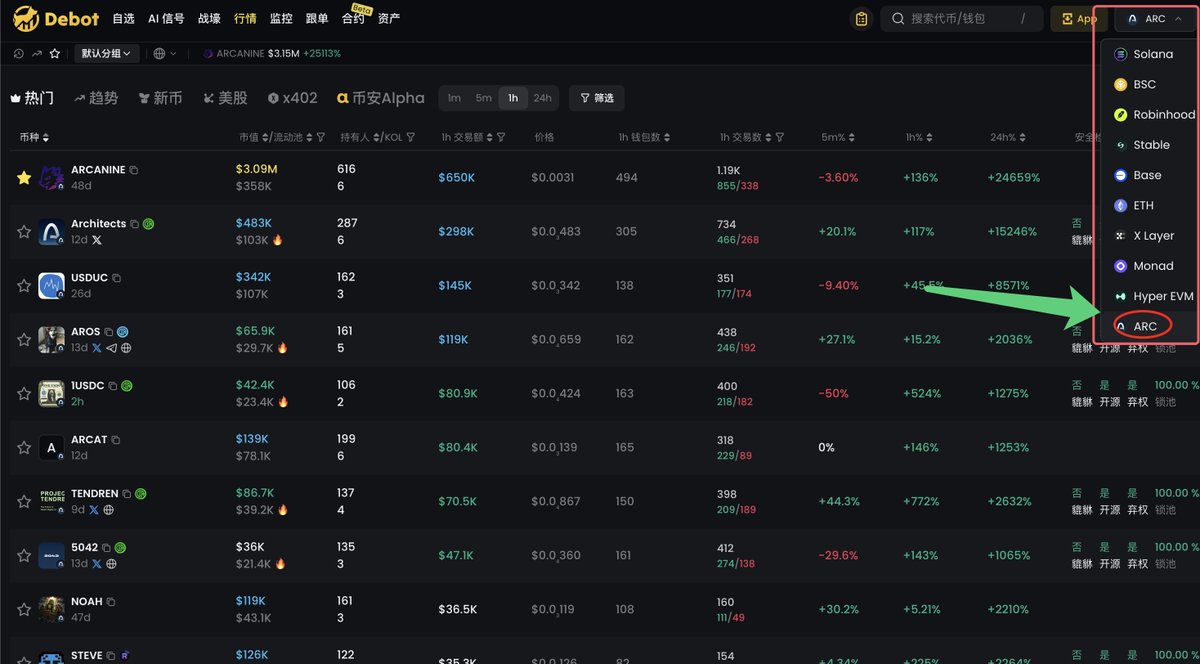Filter the market cap/liquidity column
1200x664 pixels.
[x=320, y=137]
